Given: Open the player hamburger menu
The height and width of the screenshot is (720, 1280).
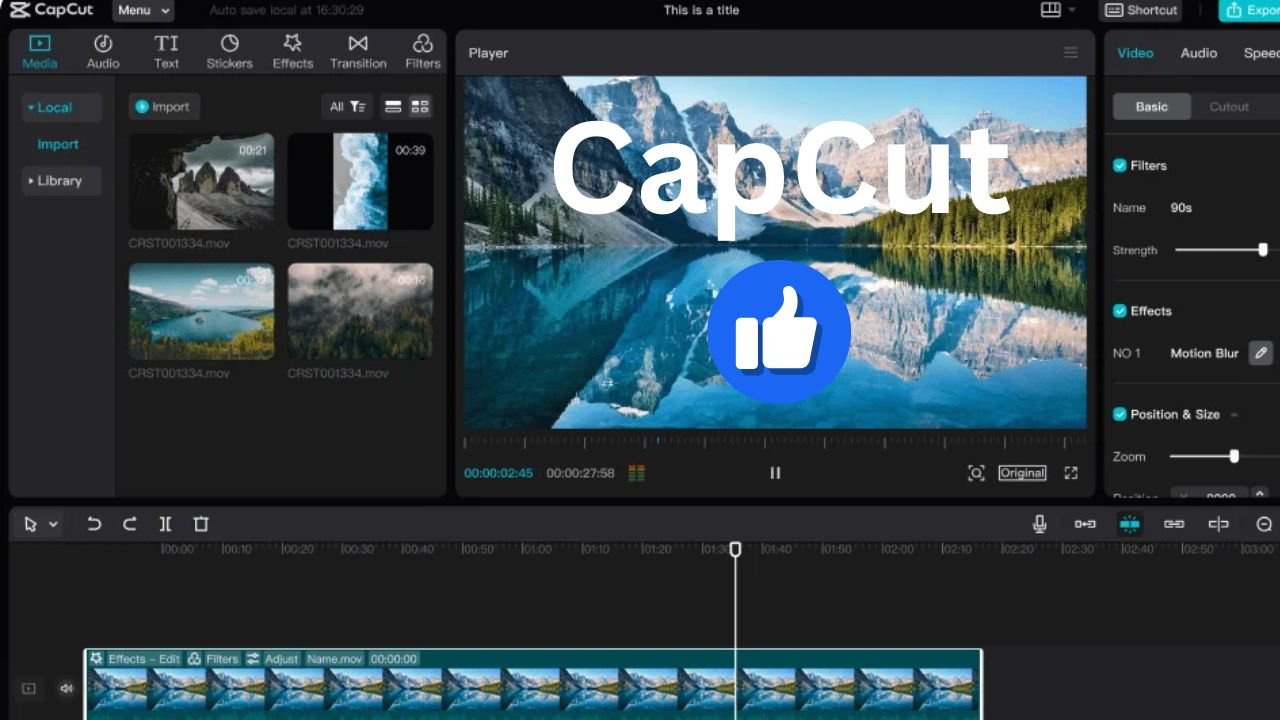Looking at the screenshot, I should click(x=1071, y=53).
